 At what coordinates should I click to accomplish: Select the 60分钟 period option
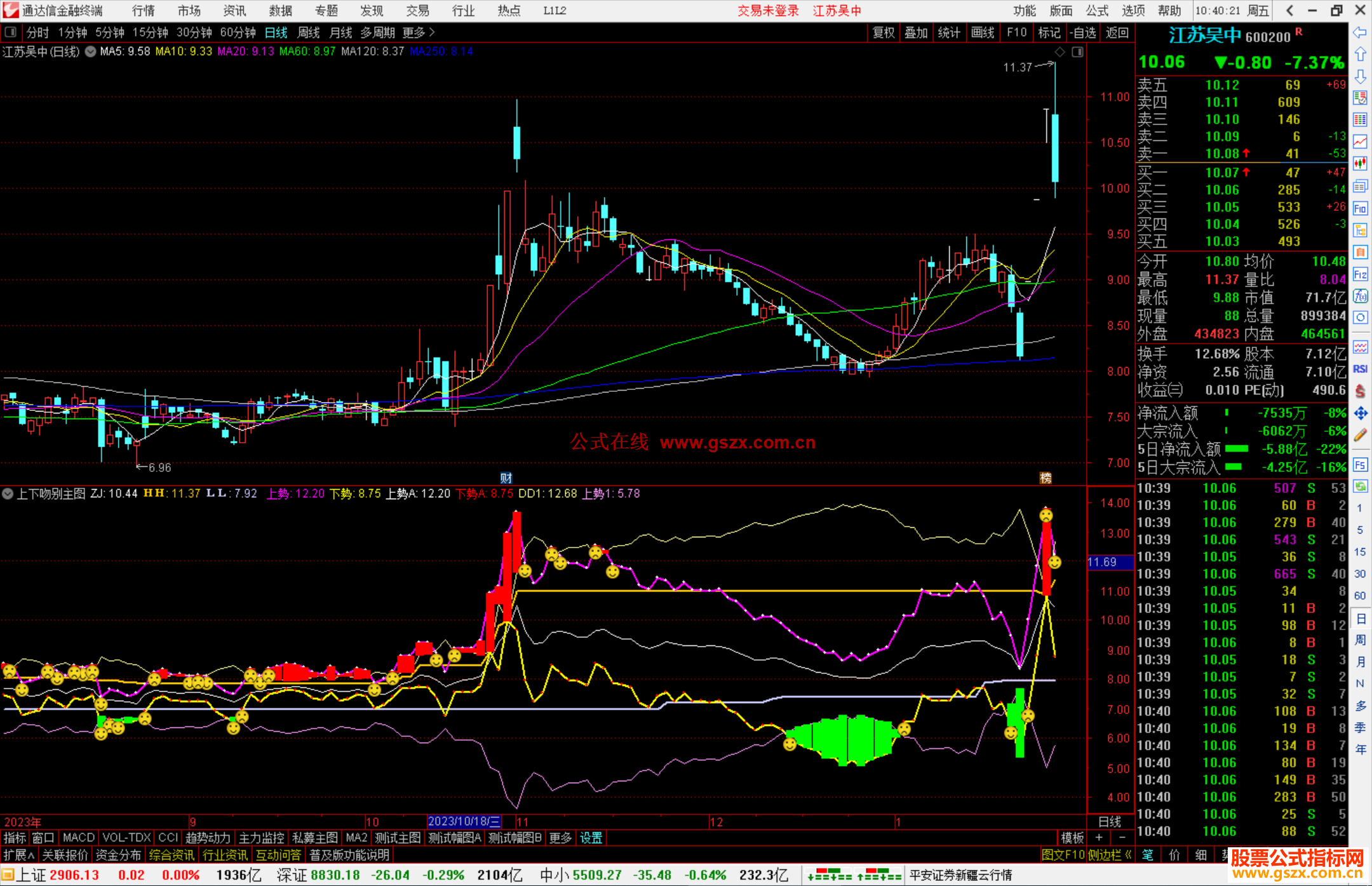(238, 32)
